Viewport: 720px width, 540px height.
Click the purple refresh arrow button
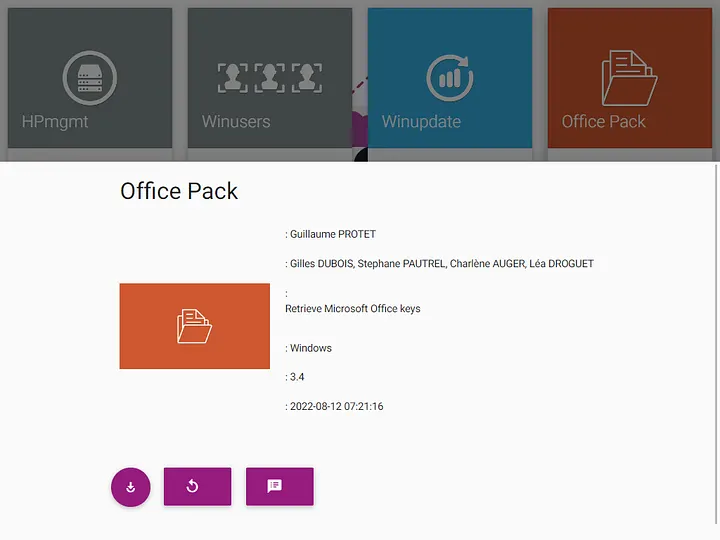tap(197, 486)
